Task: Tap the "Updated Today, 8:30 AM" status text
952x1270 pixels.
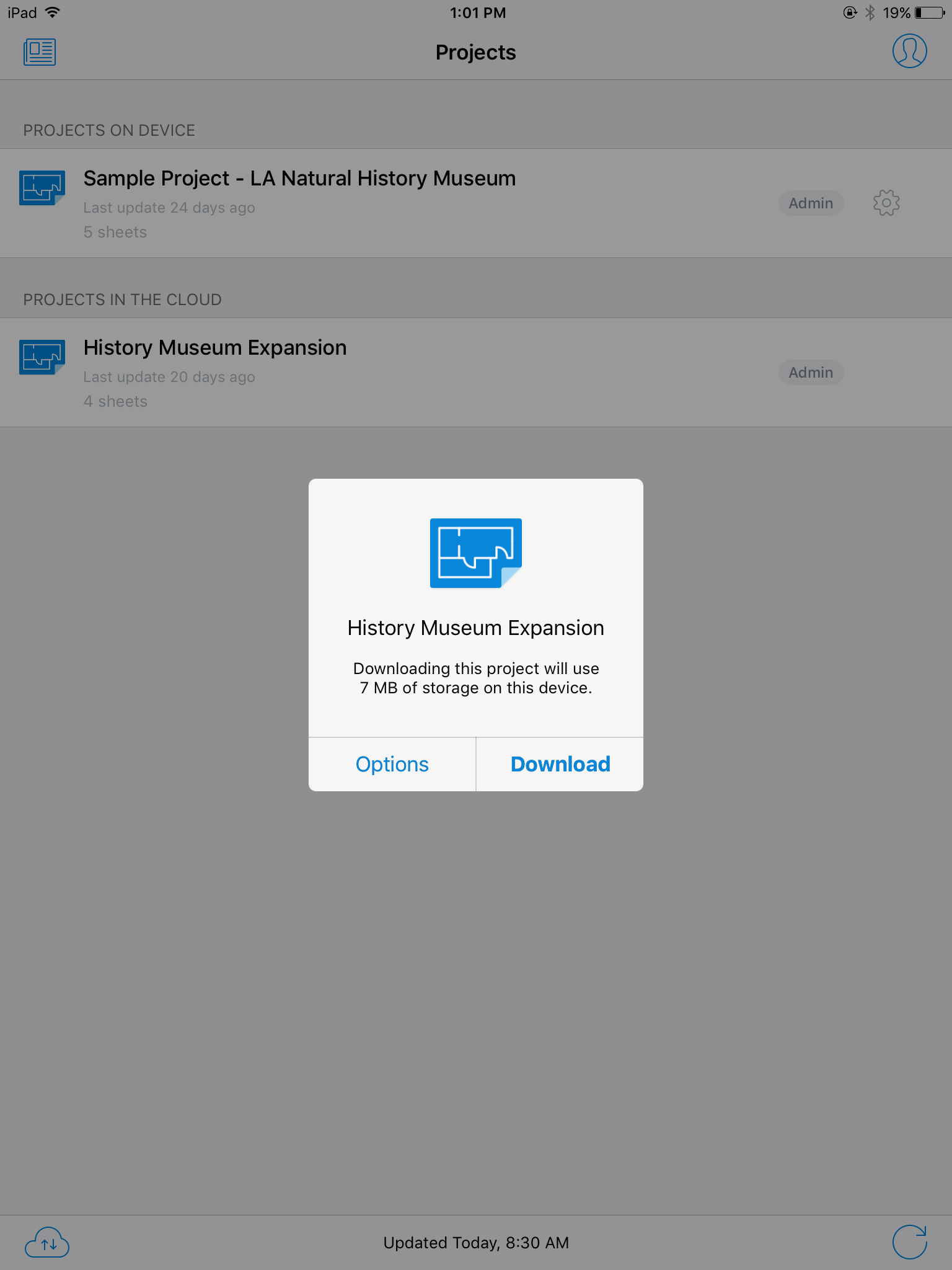Action: [x=476, y=1243]
